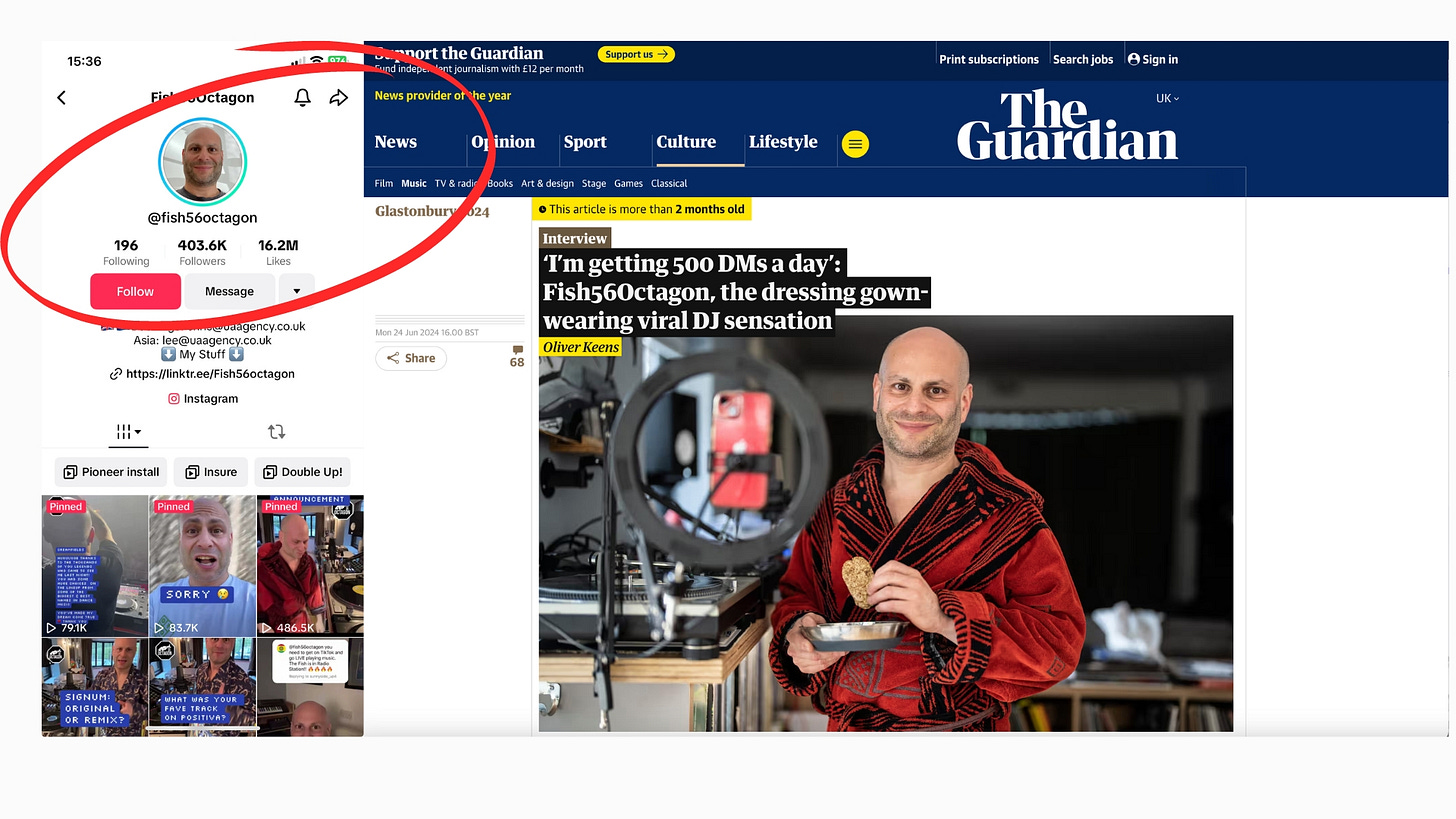Viewport: 1456px width, 819px height.
Task: Click the Guardian yellow hamburger menu icon
Action: 855,144
